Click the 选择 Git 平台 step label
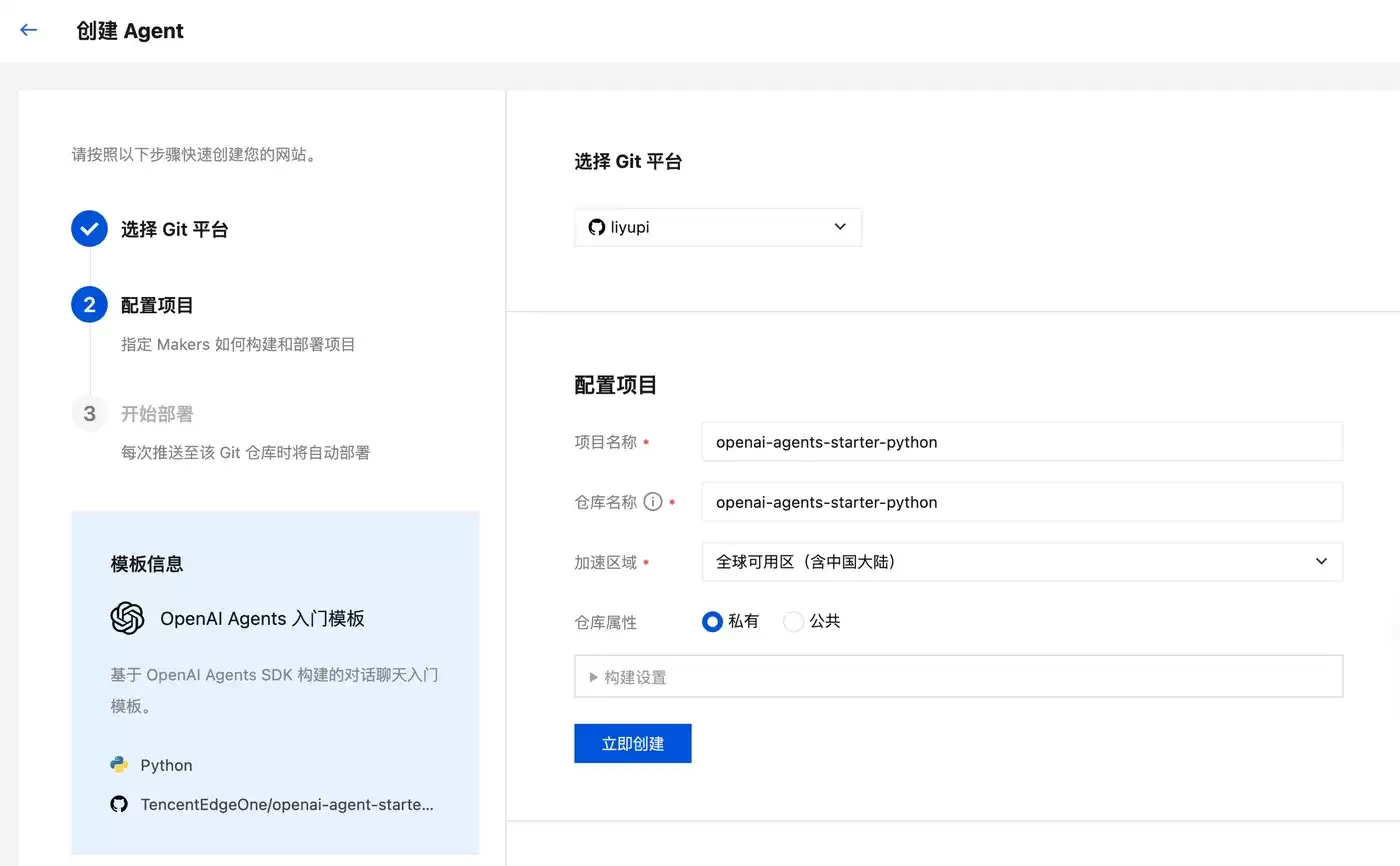 tap(175, 229)
